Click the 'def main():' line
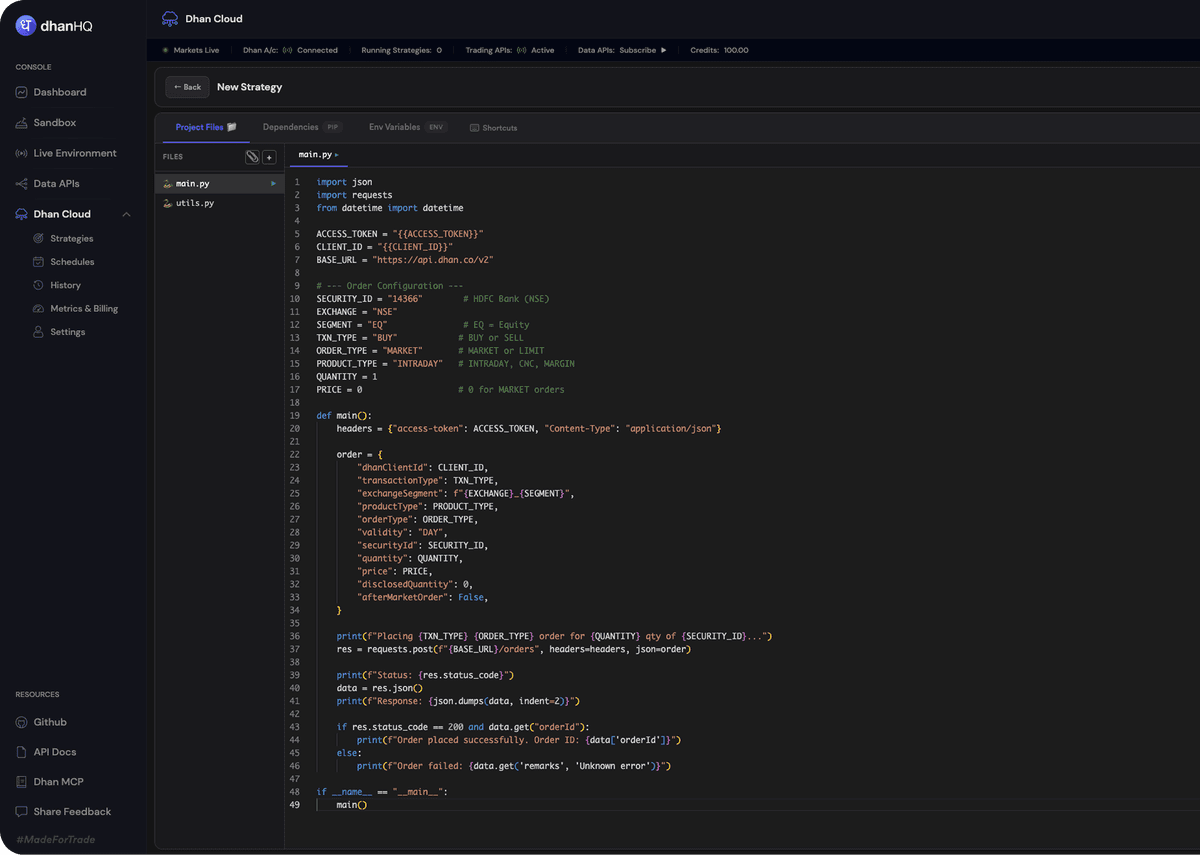The height and width of the screenshot is (855, 1200). click(x=344, y=416)
